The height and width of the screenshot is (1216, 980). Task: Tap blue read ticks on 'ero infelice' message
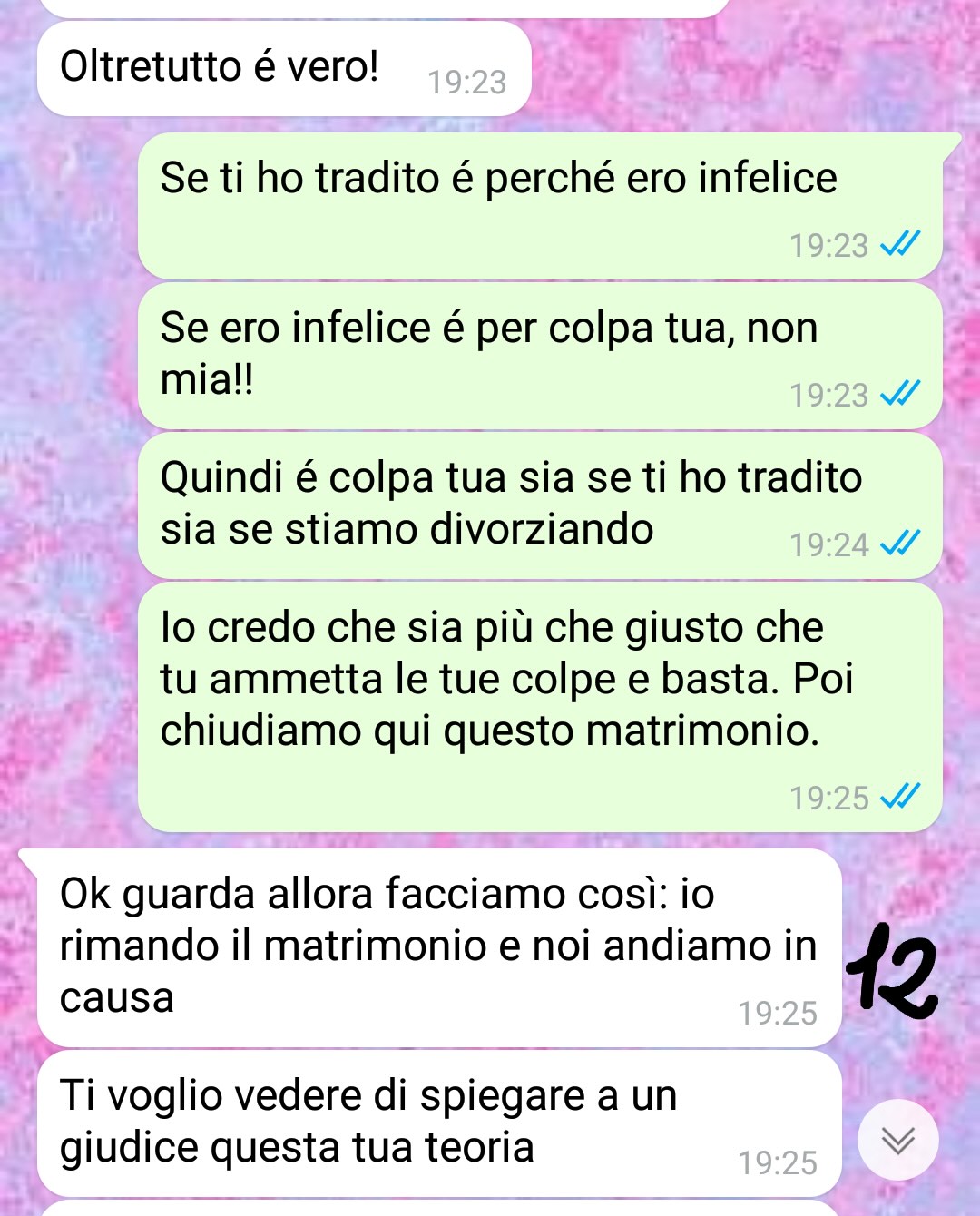tap(901, 244)
